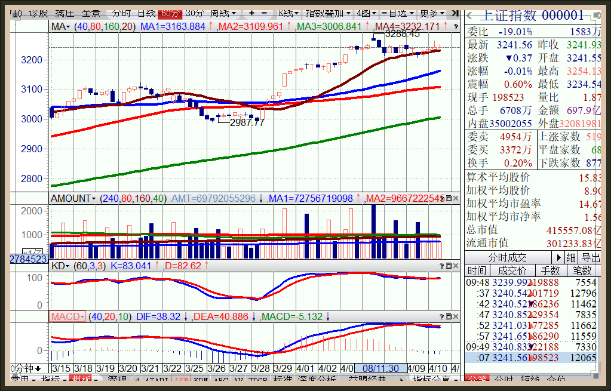Open the 分钟 period selector at bottom-left
Viewport: 611px width, 391px height.
pos(26,368)
